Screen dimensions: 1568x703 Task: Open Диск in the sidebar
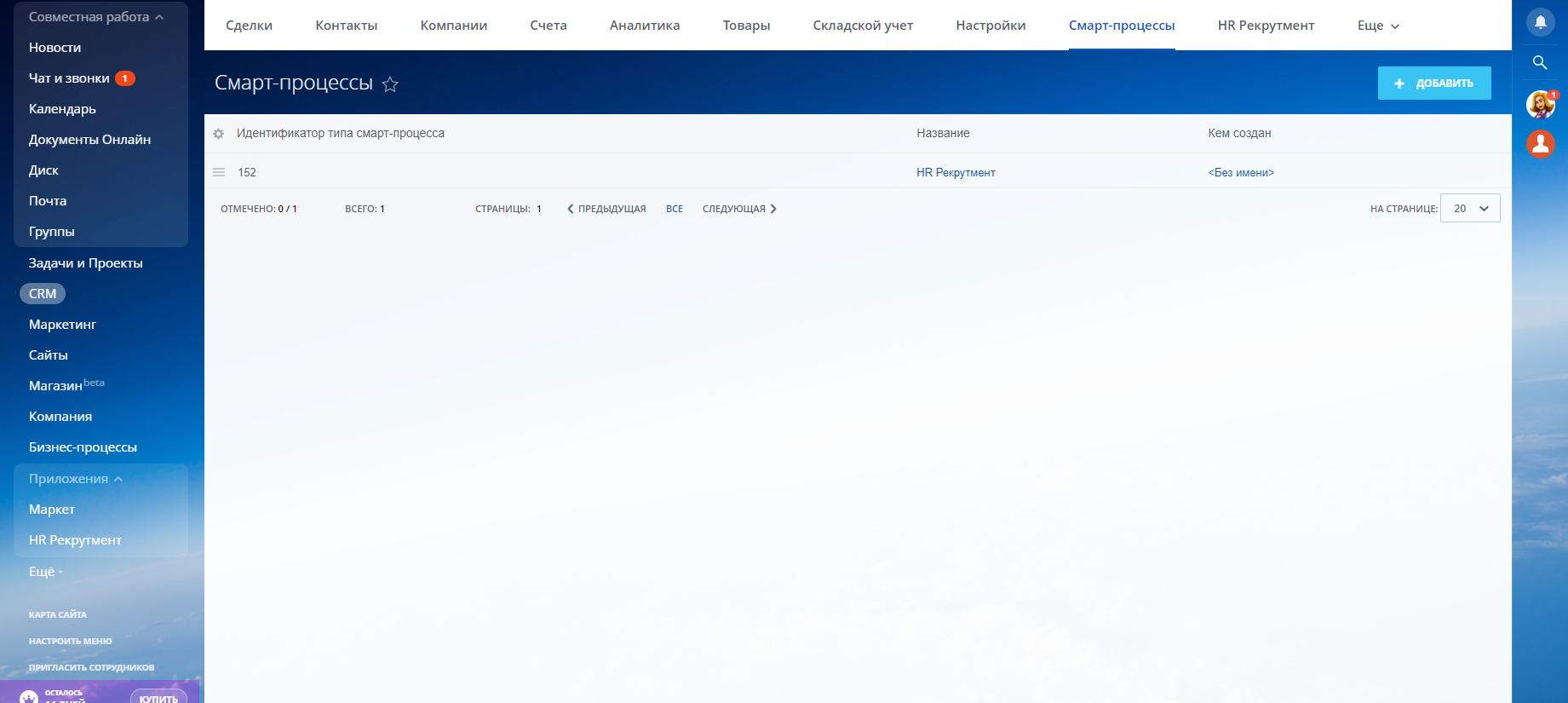[x=43, y=170]
